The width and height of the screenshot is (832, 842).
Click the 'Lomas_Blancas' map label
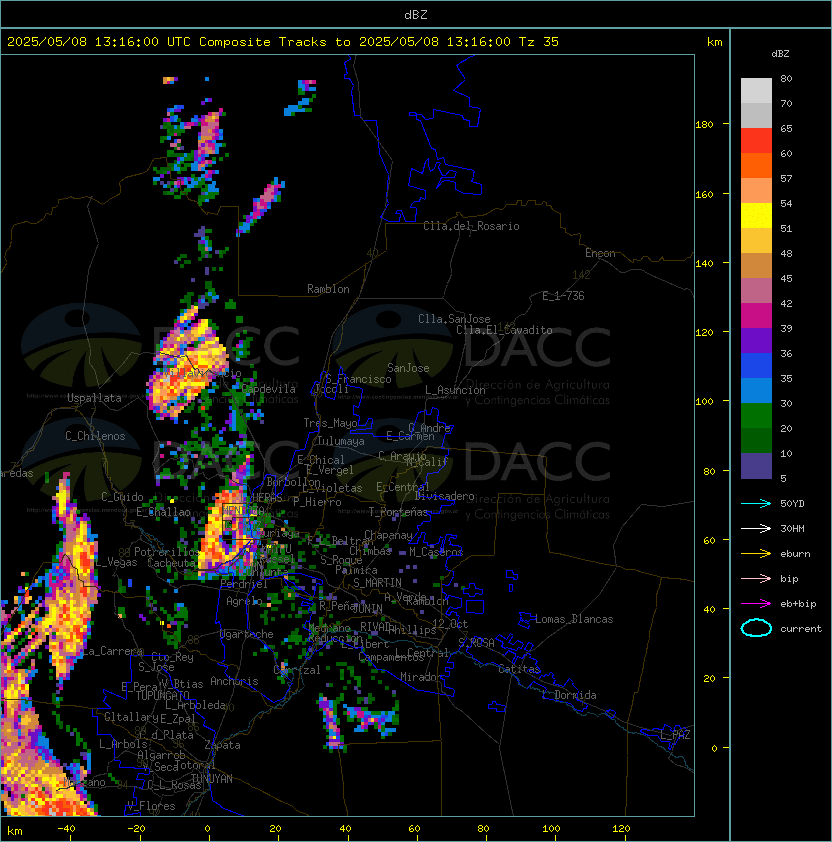tap(574, 619)
